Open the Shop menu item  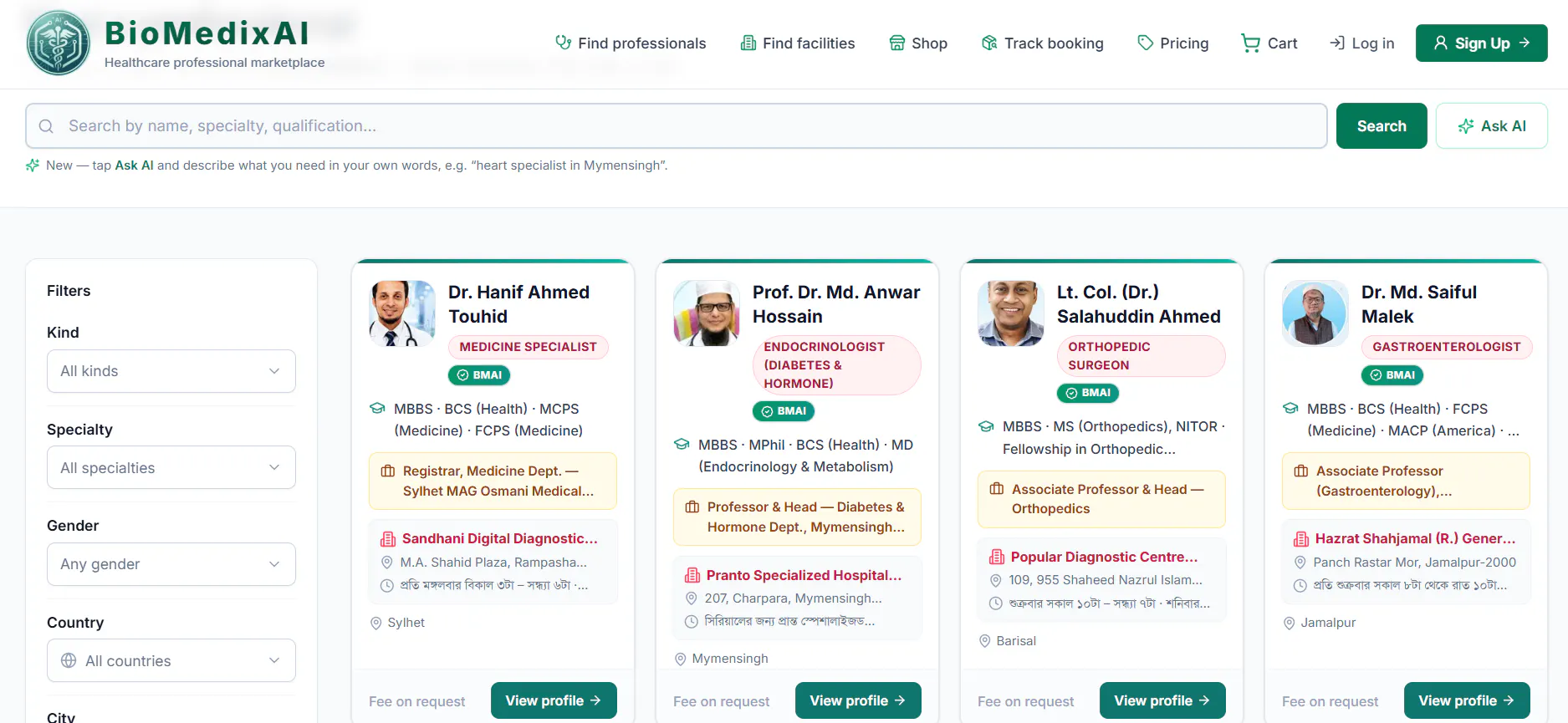[918, 43]
